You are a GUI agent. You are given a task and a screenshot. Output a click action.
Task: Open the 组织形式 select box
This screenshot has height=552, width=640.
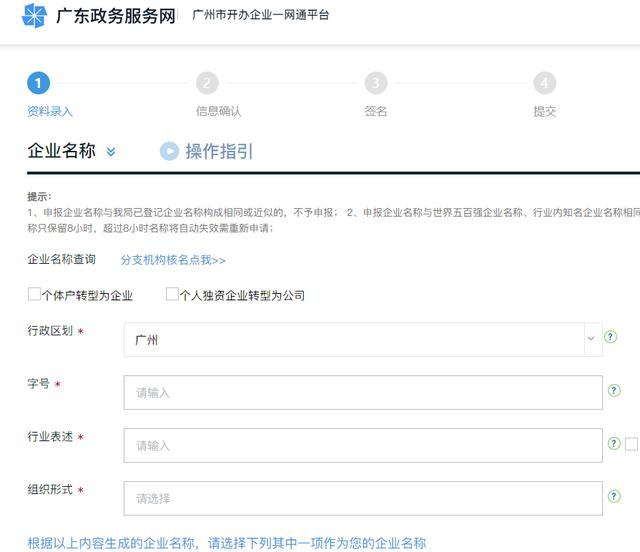pos(363,498)
